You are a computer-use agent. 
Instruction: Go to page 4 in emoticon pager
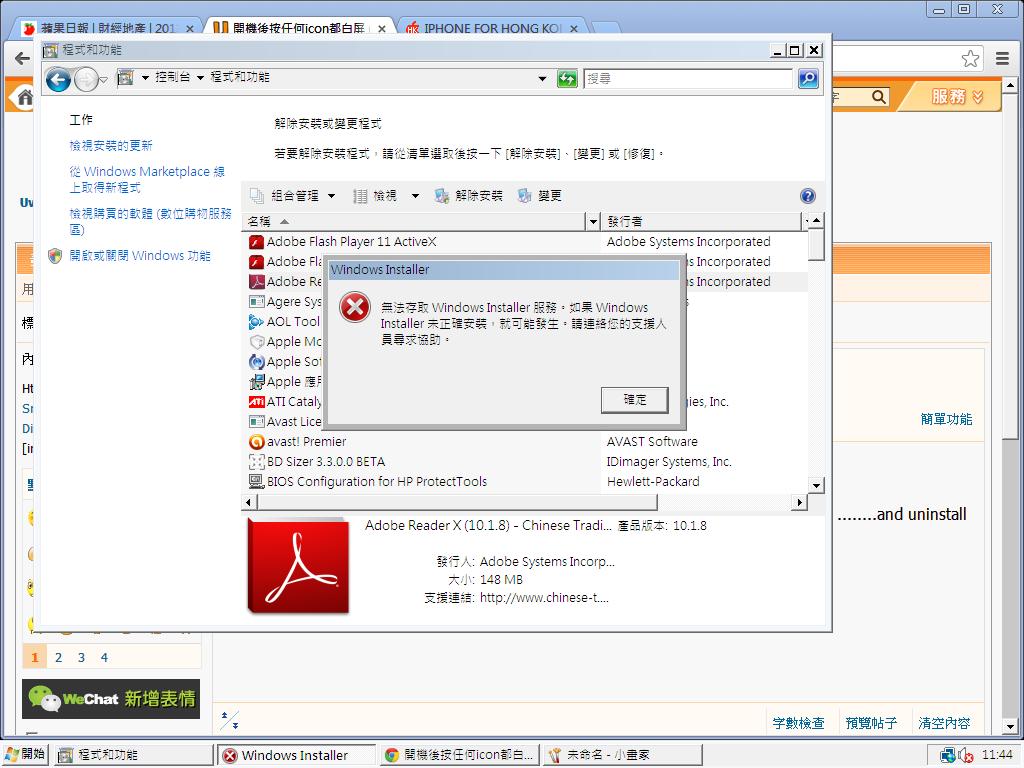pos(104,658)
